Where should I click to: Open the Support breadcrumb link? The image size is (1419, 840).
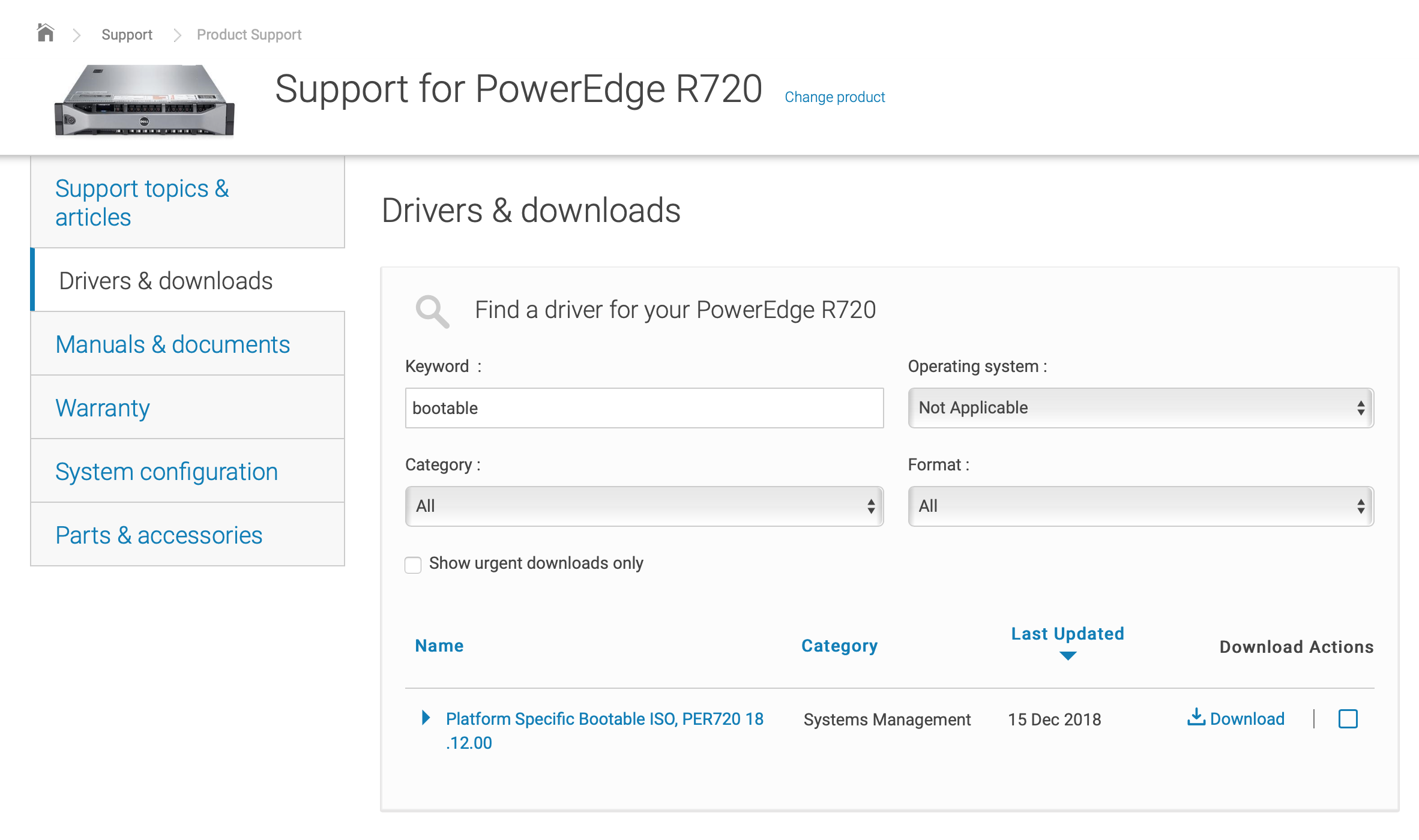(127, 35)
